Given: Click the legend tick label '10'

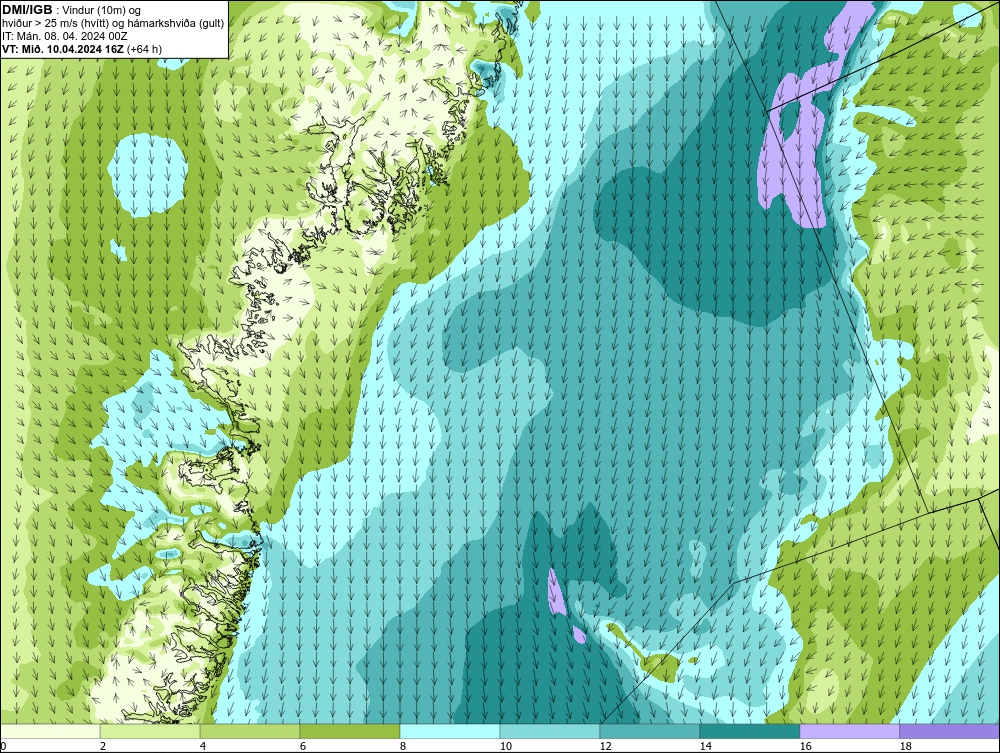Looking at the screenshot, I should click(505, 746).
